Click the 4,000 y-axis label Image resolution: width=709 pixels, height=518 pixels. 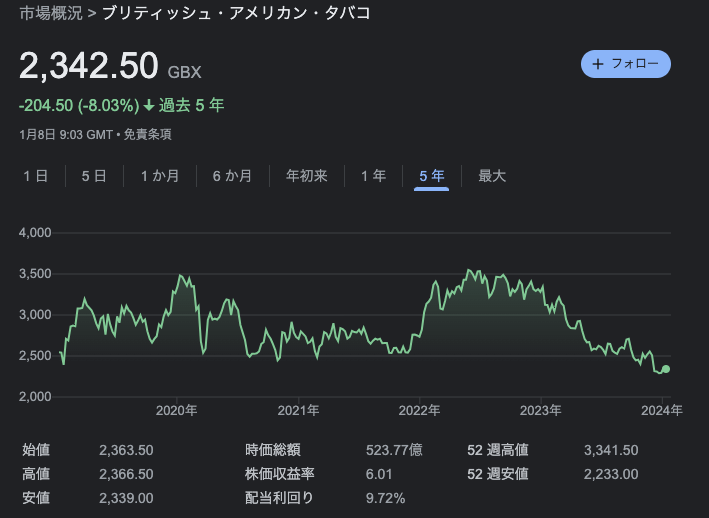(x=35, y=233)
